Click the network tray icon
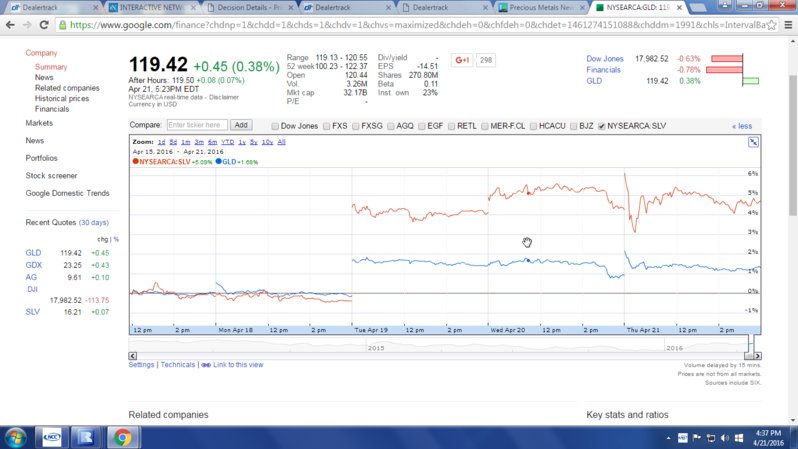798x449 pixels. click(711, 438)
